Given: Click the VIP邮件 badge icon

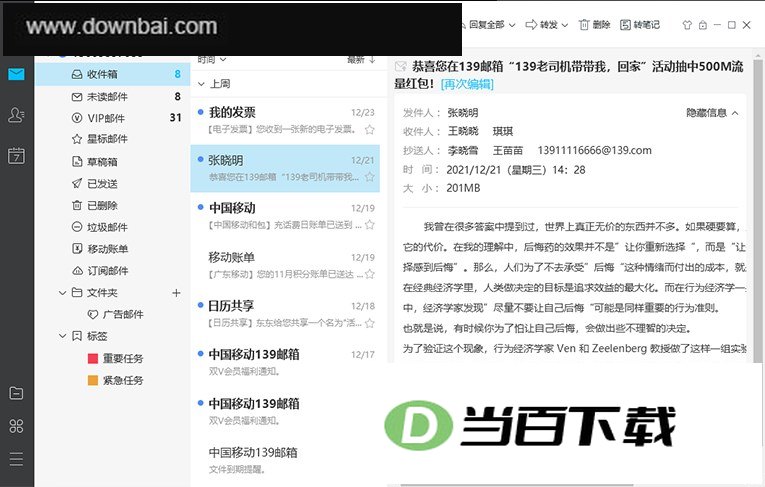Looking at the screenshot, I should 77,118.
